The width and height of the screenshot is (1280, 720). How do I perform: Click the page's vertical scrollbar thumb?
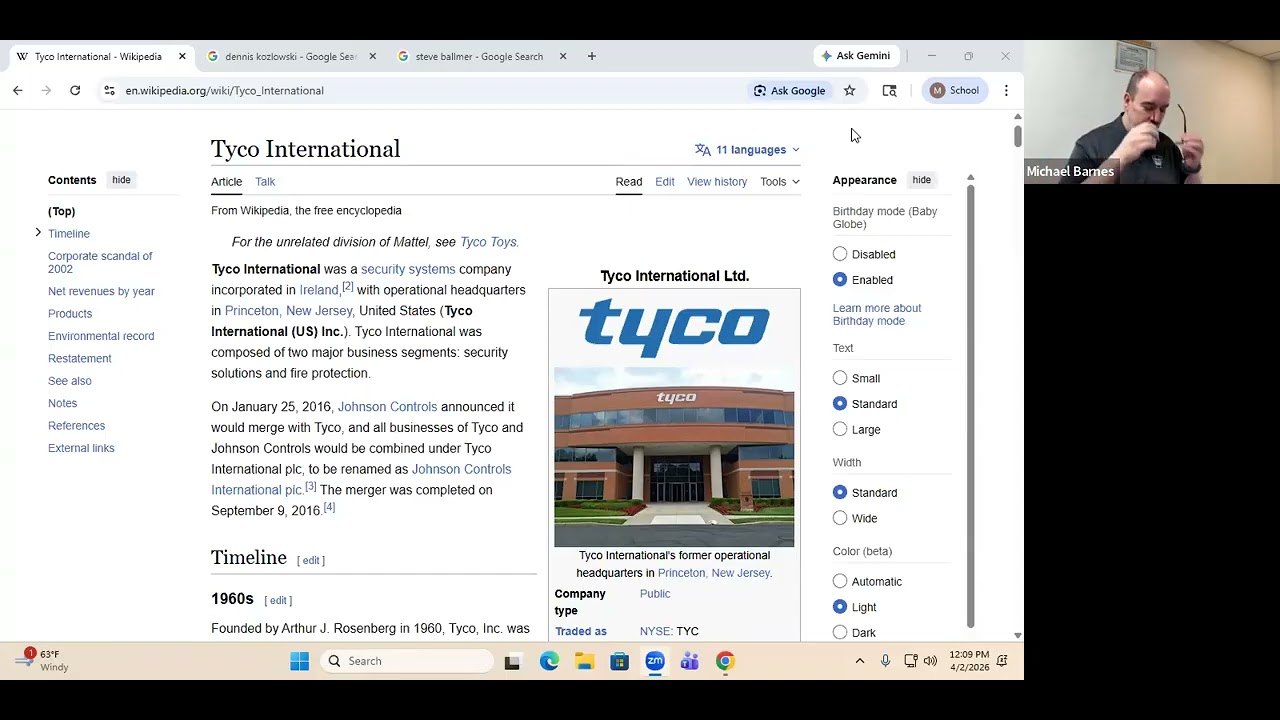pyautogui.click(x=1017, y=136)
